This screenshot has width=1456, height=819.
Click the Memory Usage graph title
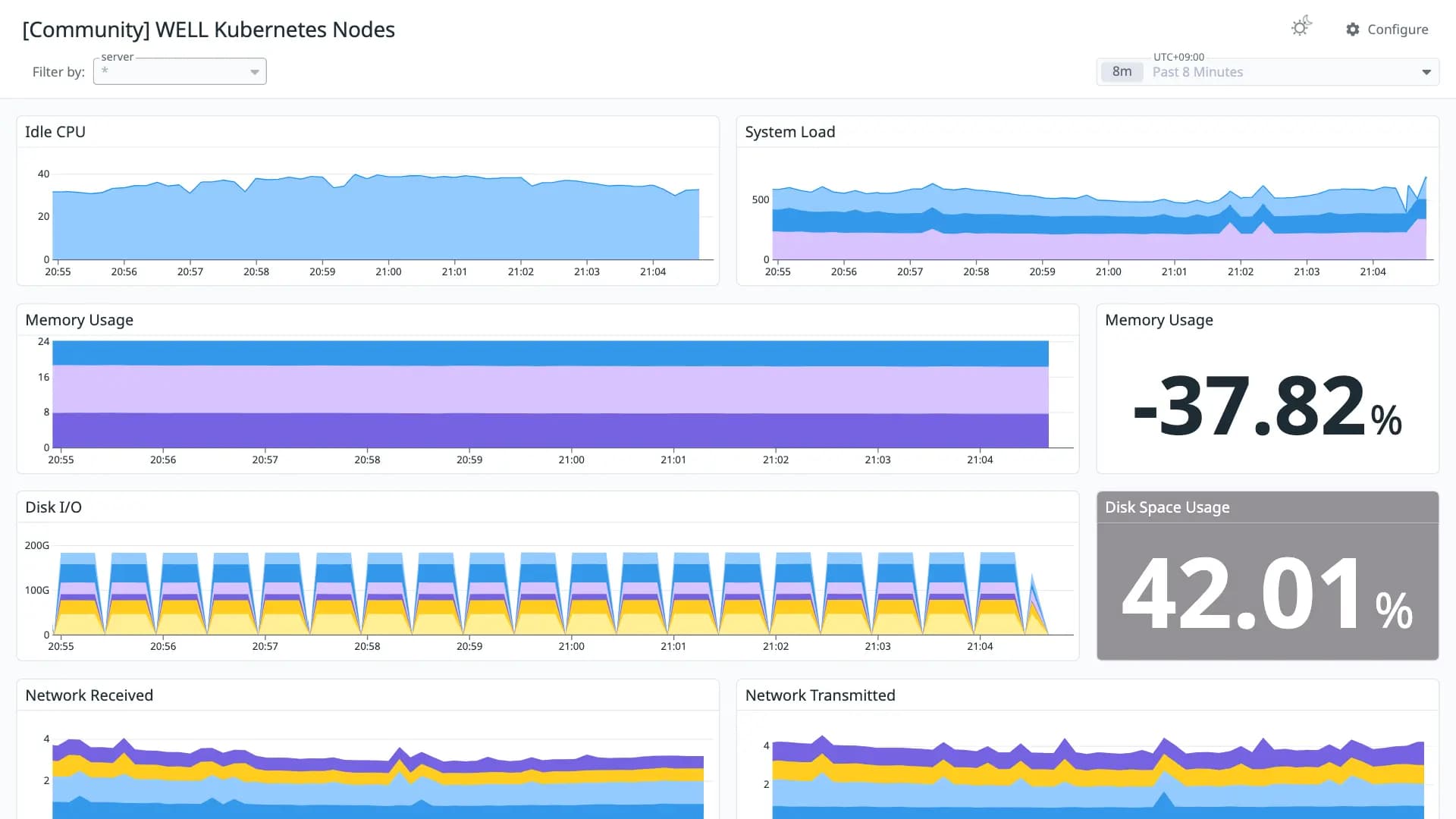point(79,320)
